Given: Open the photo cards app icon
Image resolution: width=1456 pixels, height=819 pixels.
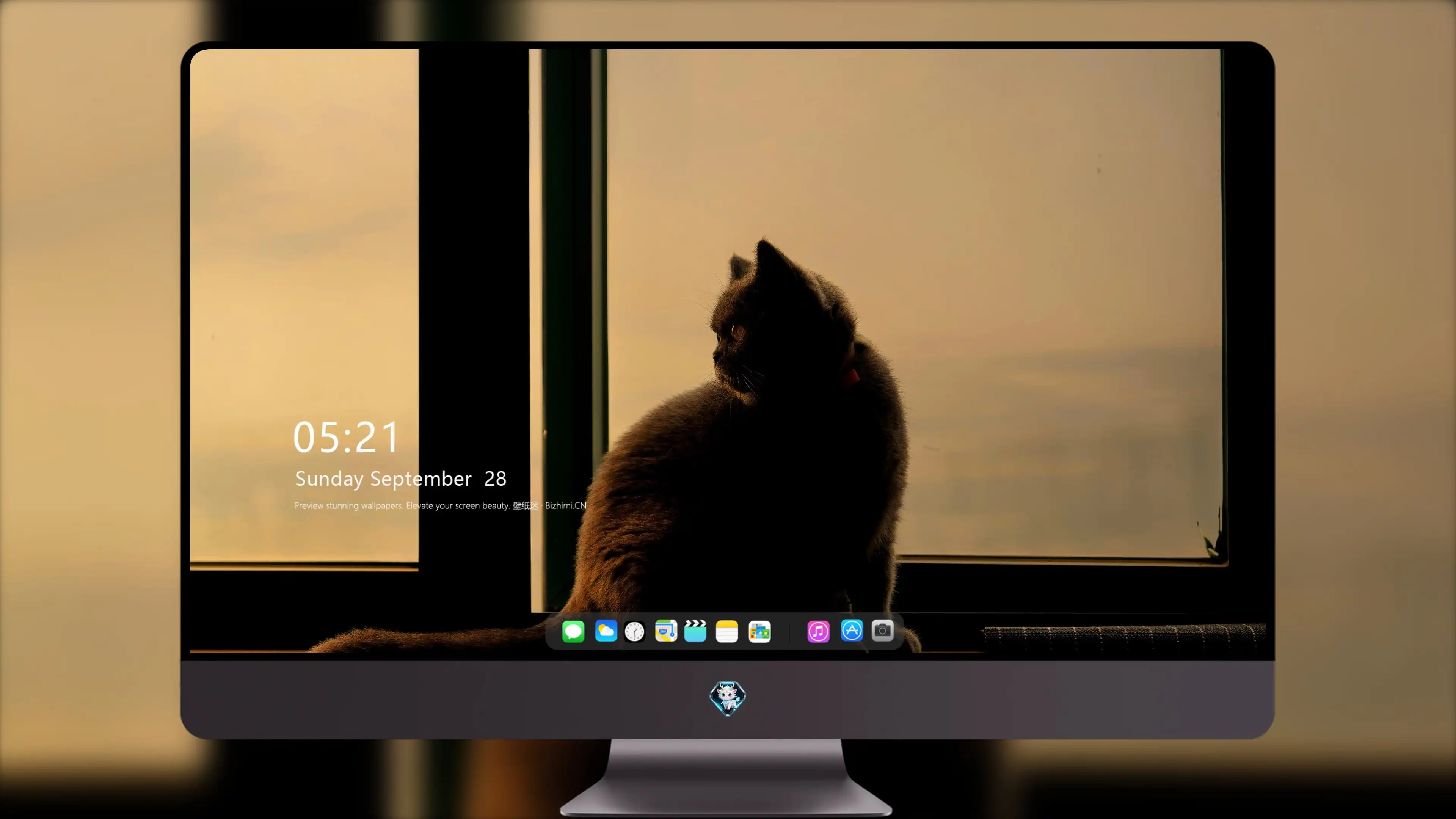Looking at the screenshot, I should [759, 631].
